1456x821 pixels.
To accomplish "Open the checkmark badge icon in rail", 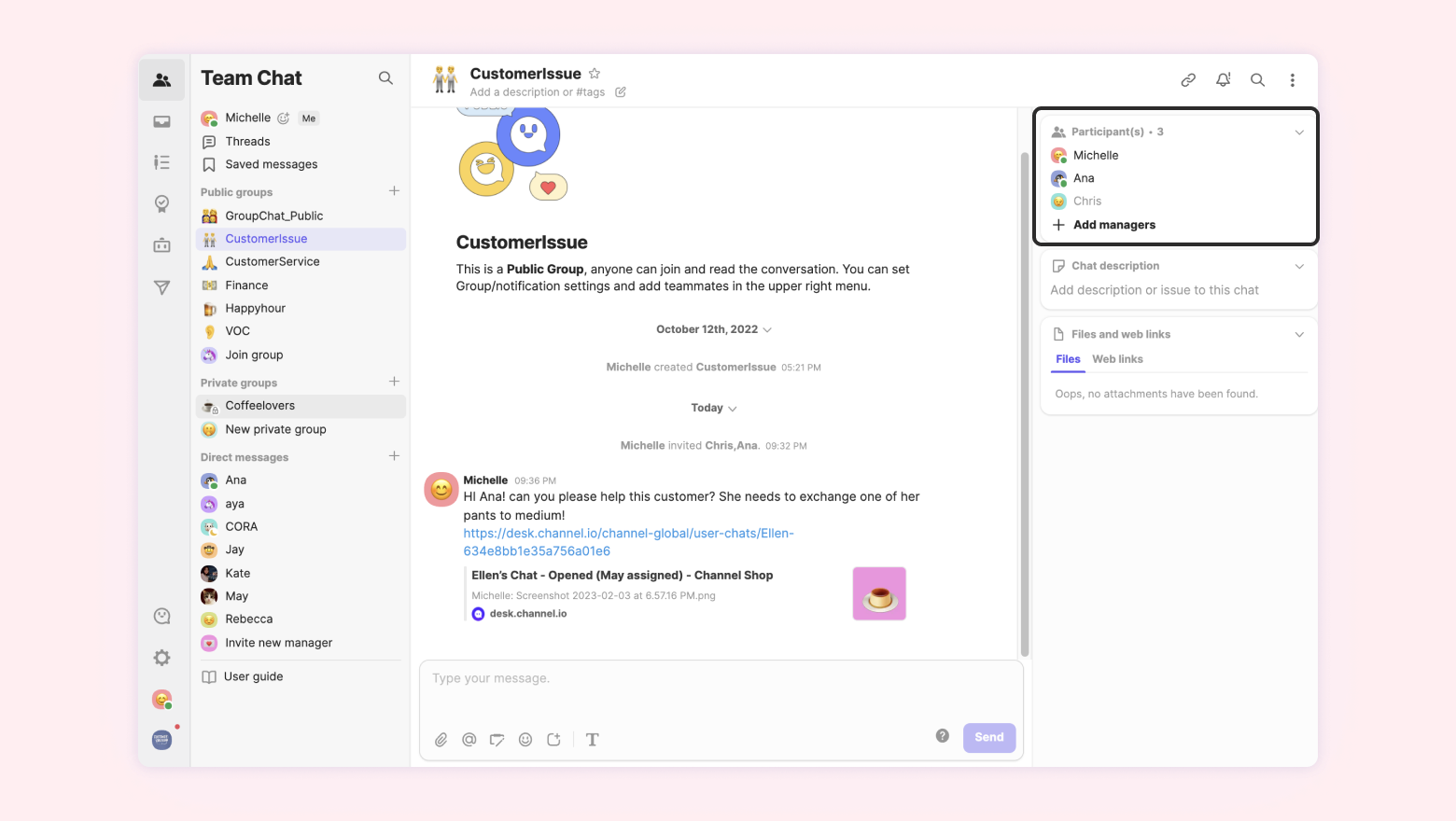I will point(162,203).
